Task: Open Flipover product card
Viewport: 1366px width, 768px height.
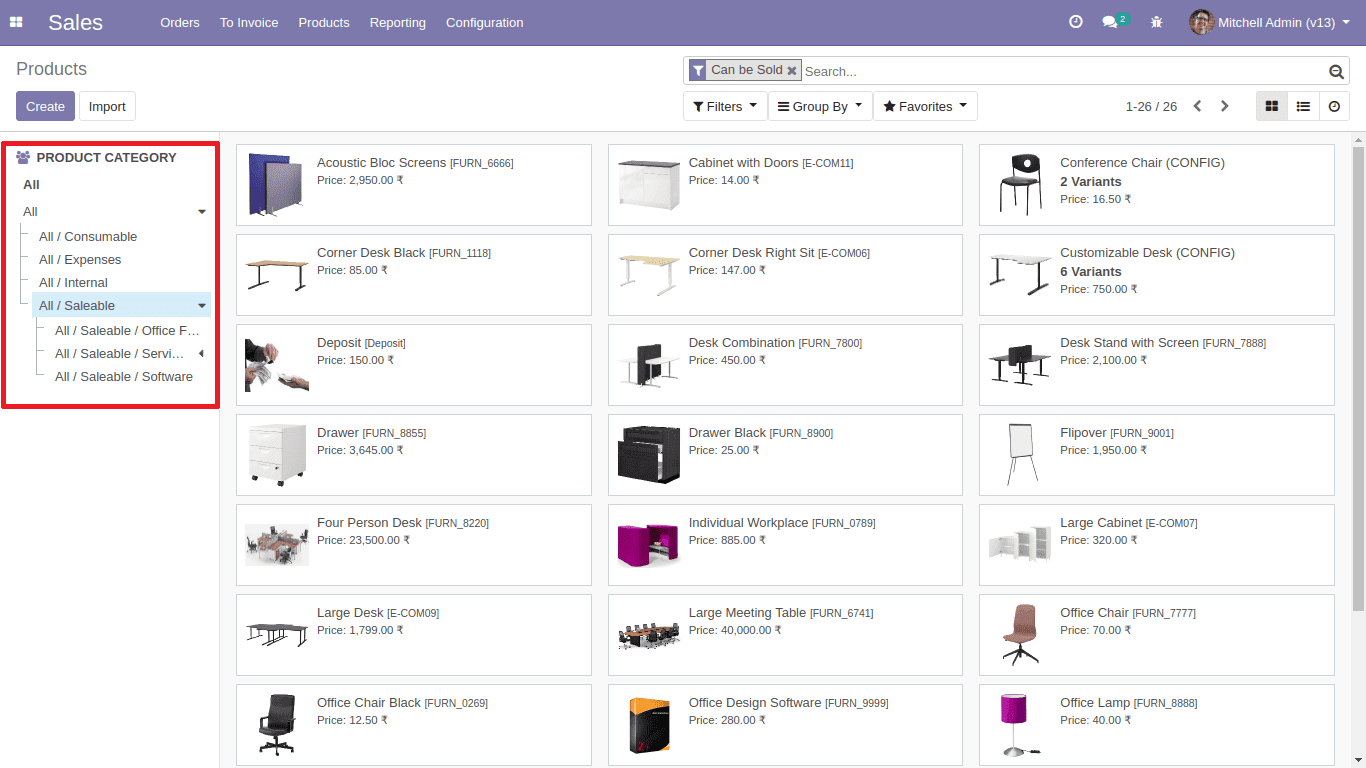Action: [x=1157, y=455]
